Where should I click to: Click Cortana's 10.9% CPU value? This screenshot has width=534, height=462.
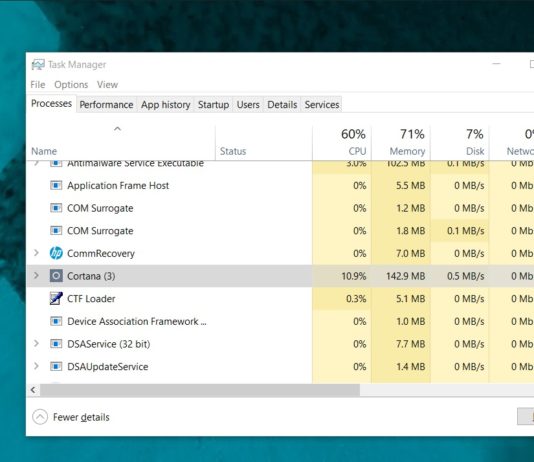(354, 276)
